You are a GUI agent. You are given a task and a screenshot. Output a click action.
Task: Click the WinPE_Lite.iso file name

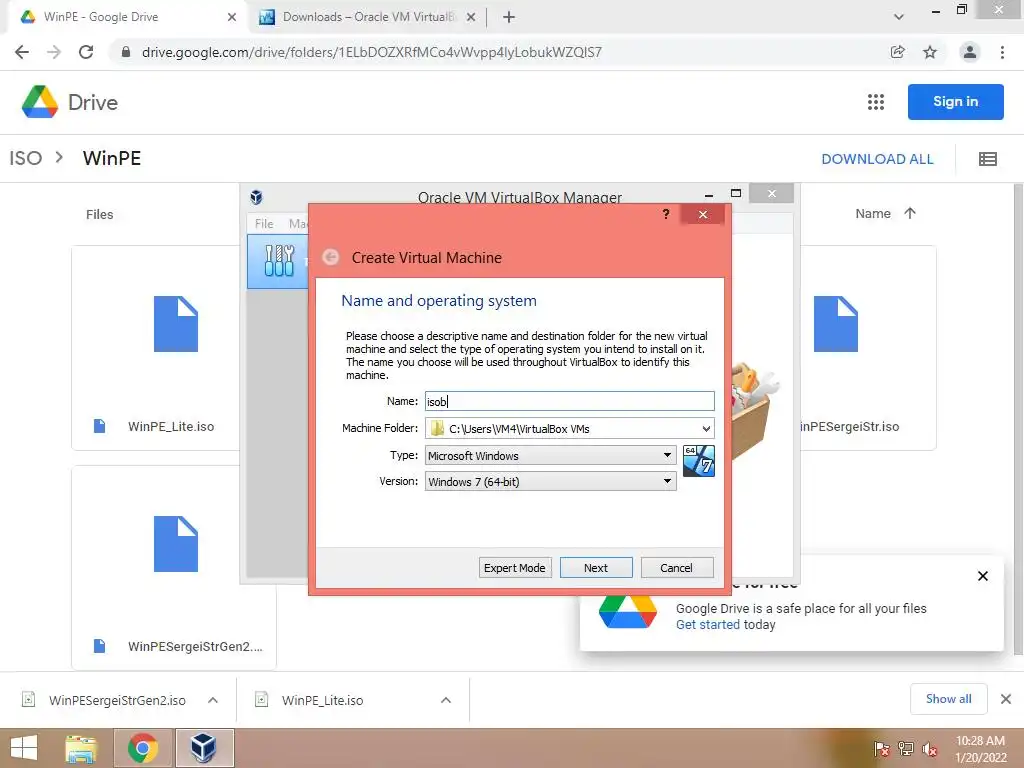pos(171,426)
